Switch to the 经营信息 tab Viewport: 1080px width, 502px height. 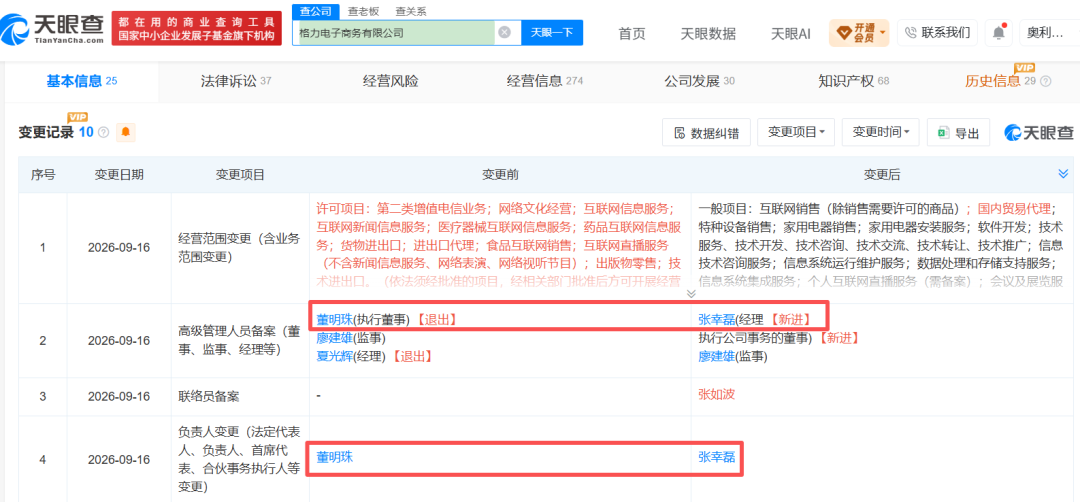click(544, 81)
